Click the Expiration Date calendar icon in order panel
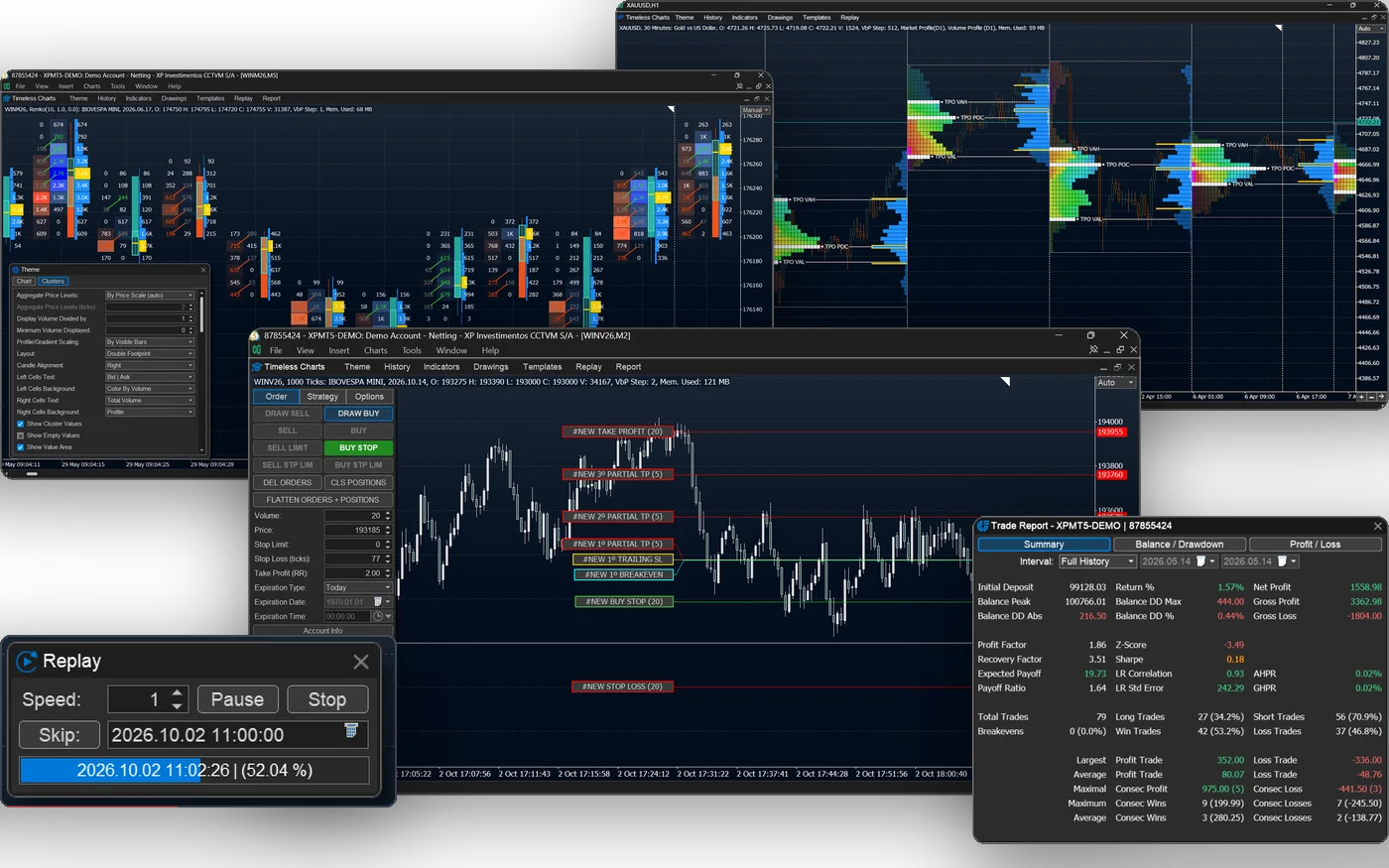The width and height of the screenshot is (1389, 868). pos(377,601)
